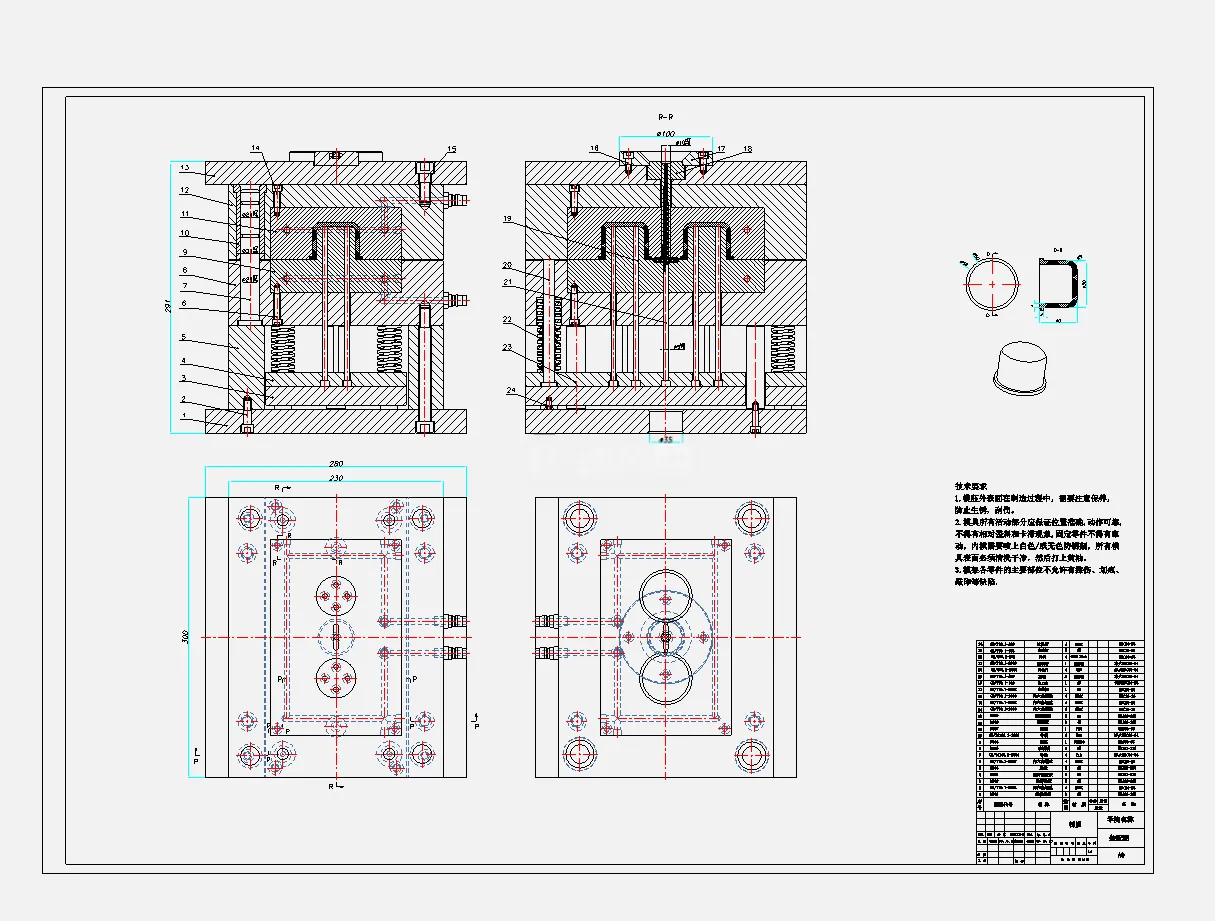Click part balloon number 17
The image size is (1215, 921).
point(720,149)
